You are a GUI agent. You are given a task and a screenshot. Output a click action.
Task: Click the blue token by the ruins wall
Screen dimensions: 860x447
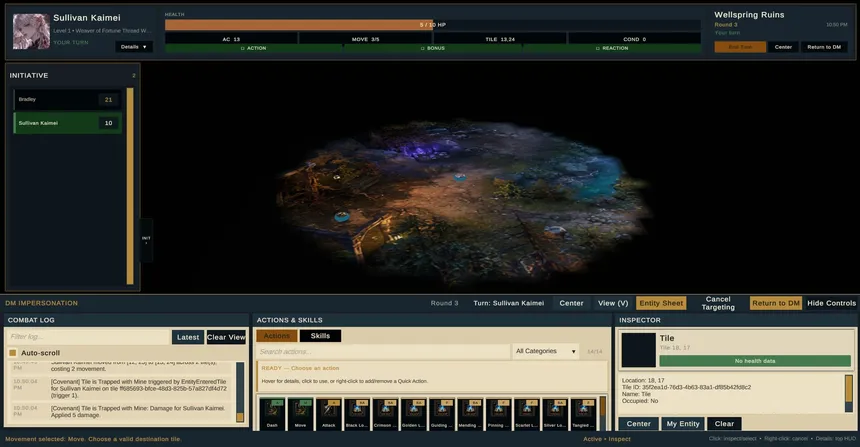coord(342,217)
